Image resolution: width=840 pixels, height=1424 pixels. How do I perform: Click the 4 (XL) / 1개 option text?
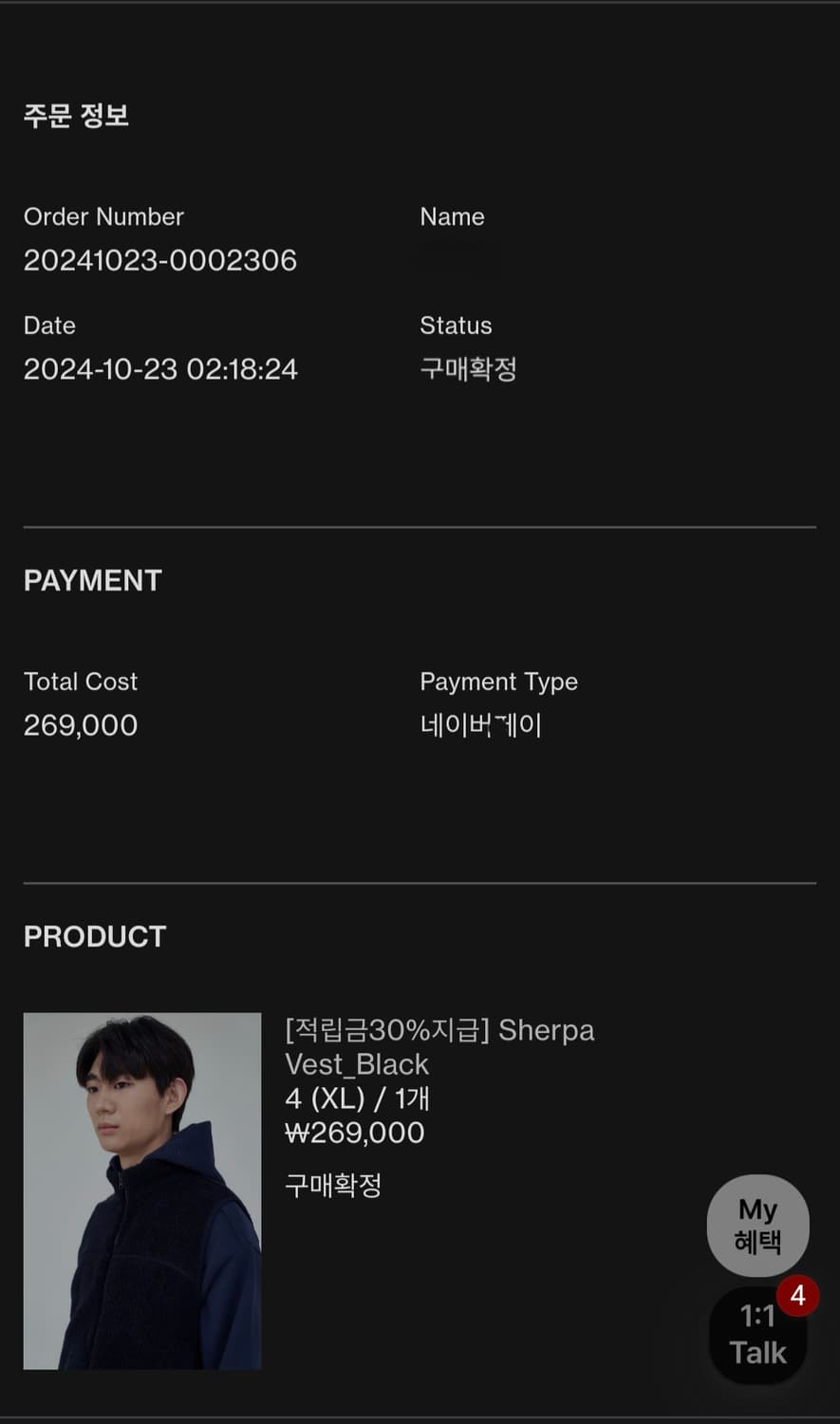pos(357,1098)
